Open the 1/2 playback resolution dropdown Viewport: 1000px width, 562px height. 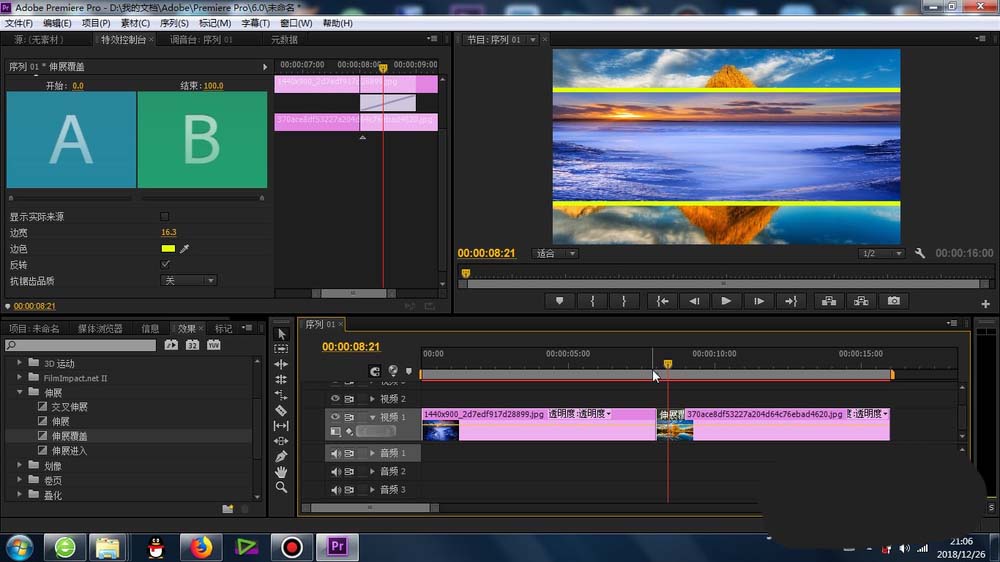click(x=881, y=253)
